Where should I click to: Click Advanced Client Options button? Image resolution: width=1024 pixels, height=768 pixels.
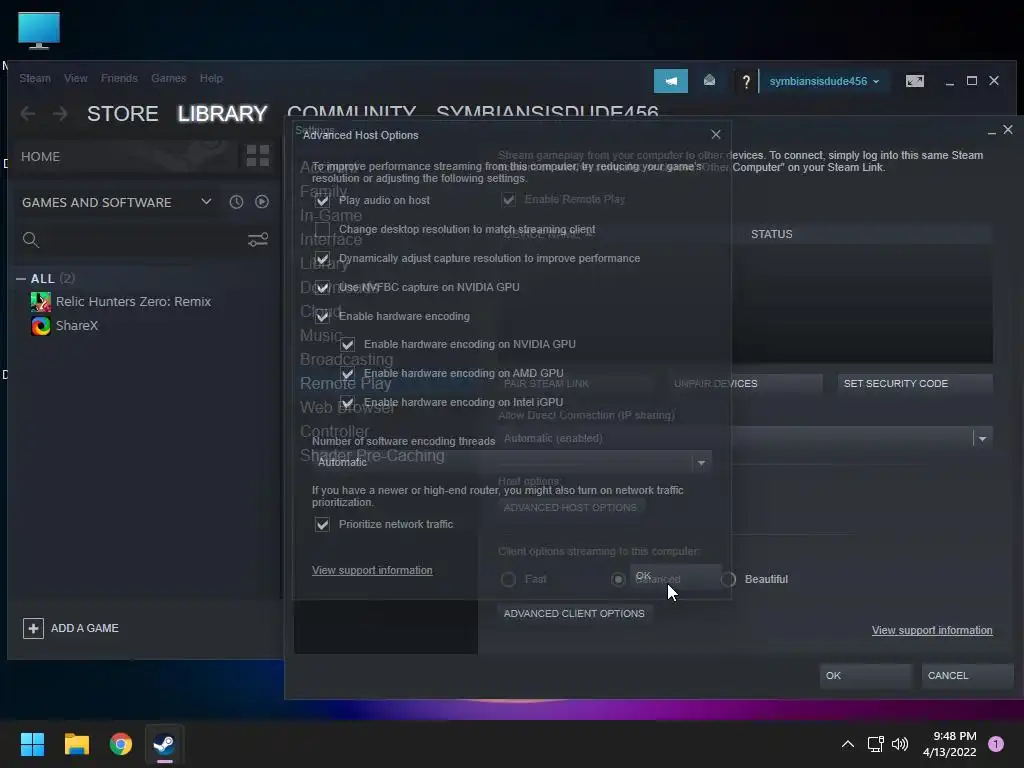tap(574, 613)
